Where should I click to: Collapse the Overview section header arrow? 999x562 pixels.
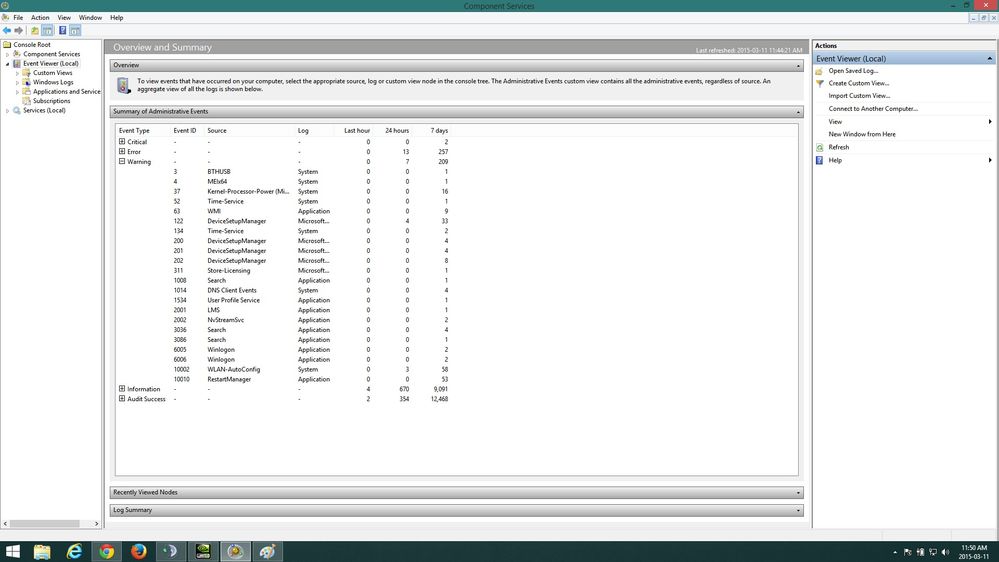(798, 66)
